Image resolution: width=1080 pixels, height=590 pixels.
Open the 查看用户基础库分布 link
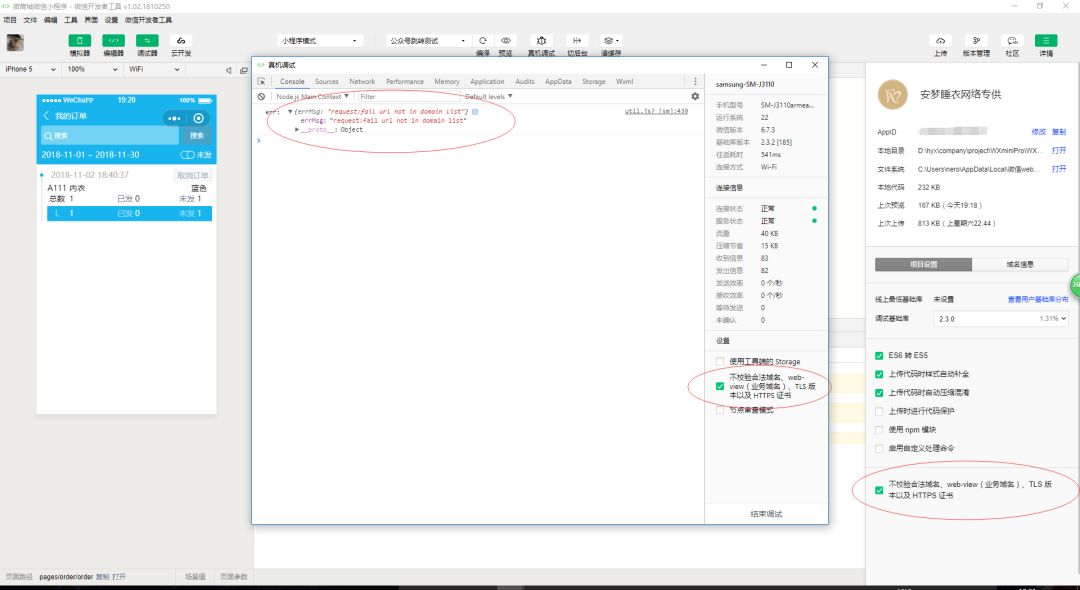(1038, 299)
